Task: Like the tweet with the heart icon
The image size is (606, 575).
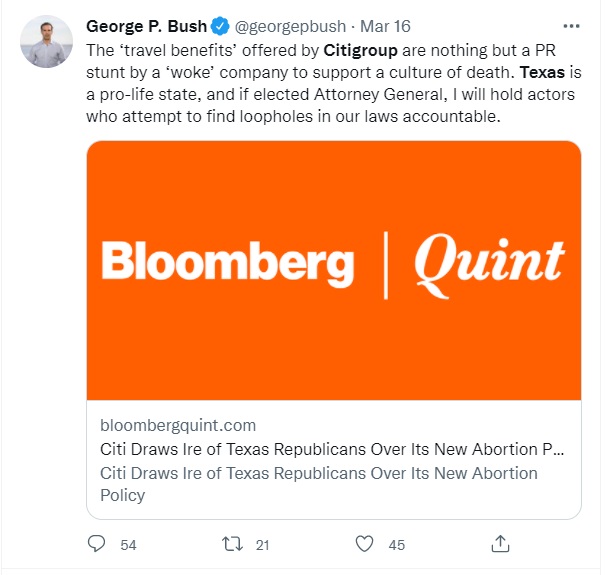Action: tap(364, 544)
